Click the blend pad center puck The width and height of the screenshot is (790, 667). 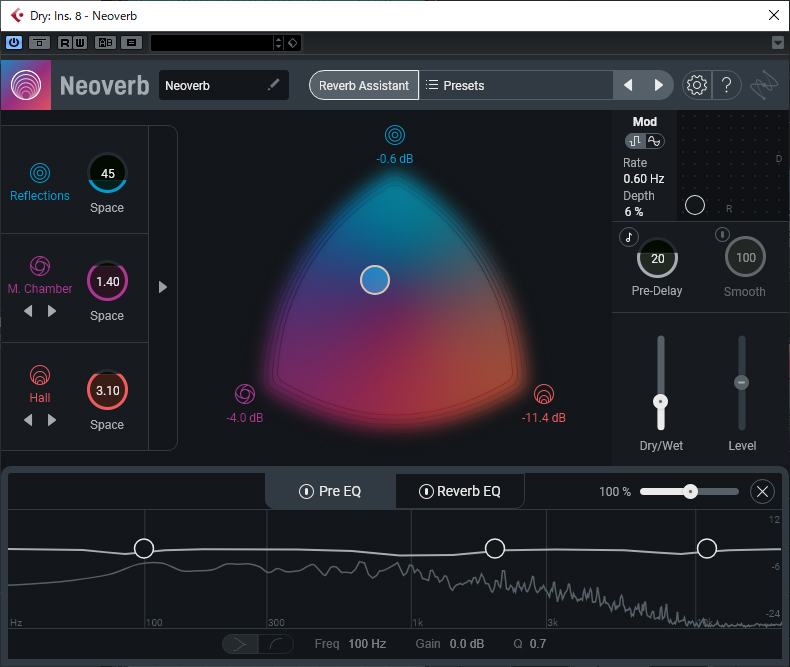(375, 280)
